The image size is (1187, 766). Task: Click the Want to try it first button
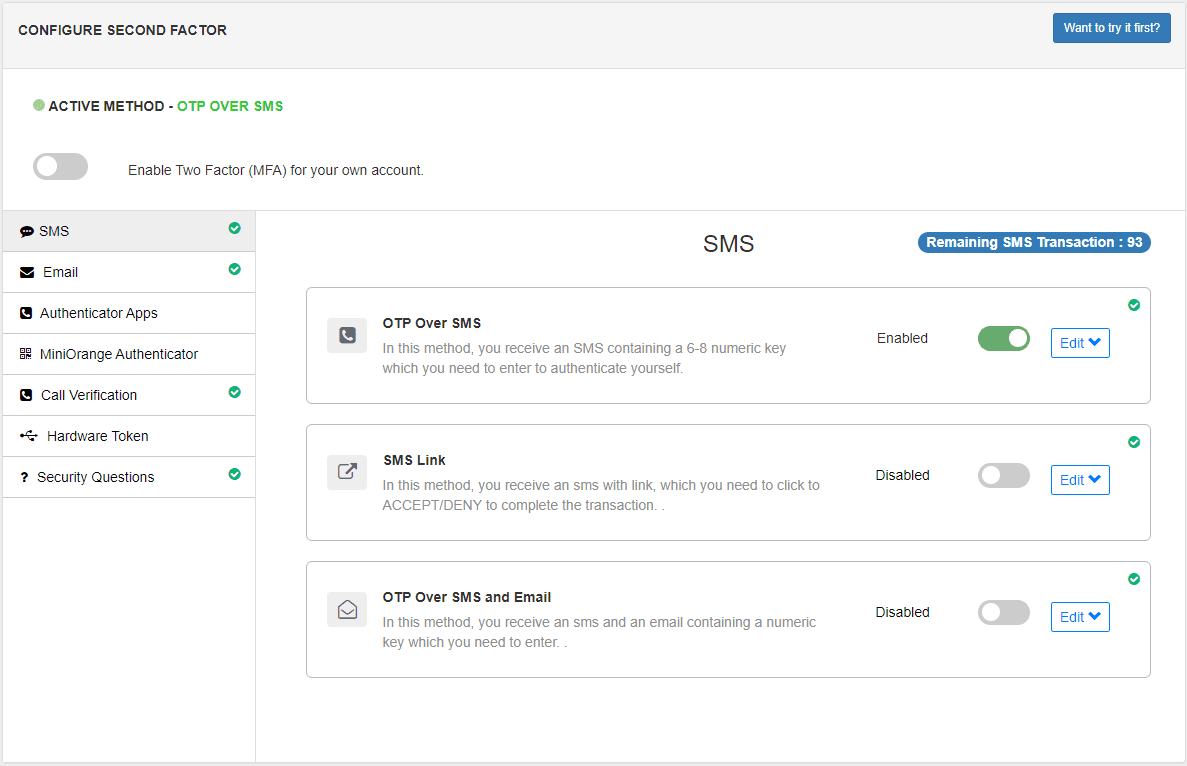coord(1111,28)
